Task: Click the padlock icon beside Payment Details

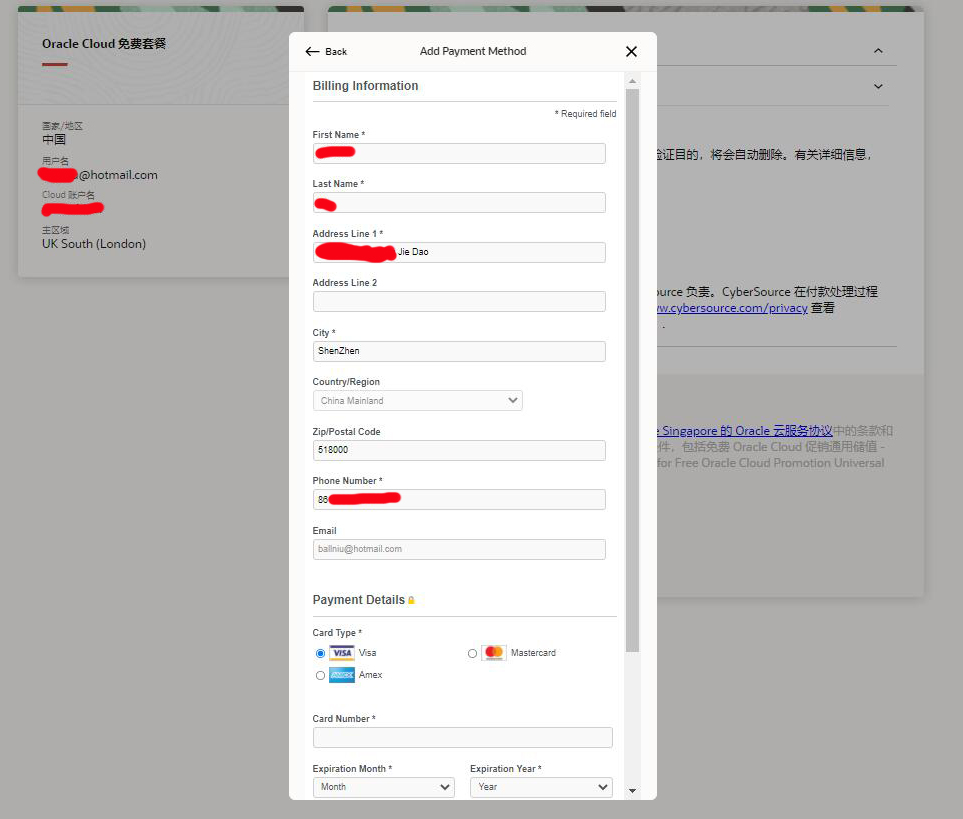Action: tap(411, 600)
